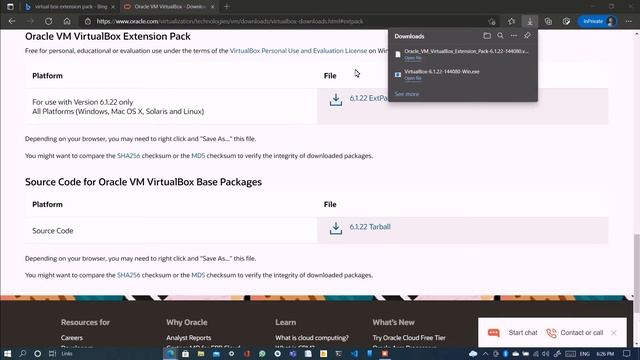Viewport: 640px width, 360px height.
Task: Open MD5 checksum link under Extension Pack
Action: [198, 156]
